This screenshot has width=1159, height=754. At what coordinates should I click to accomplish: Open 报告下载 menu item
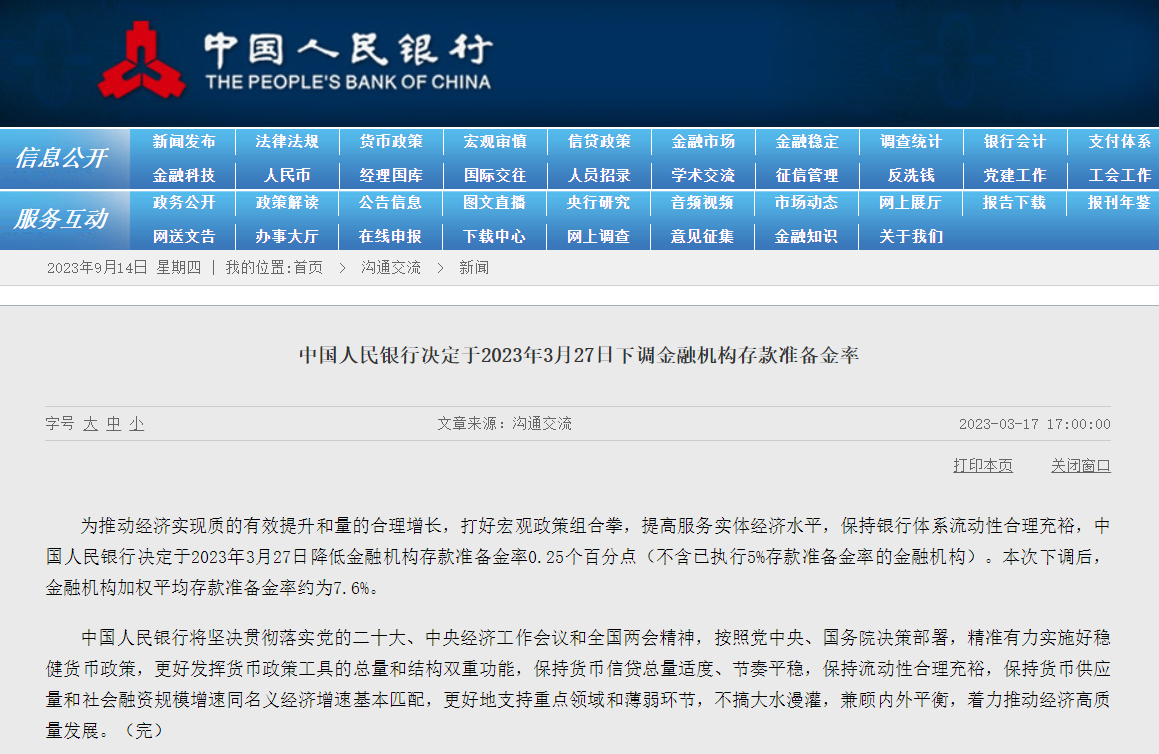point(1014,203)
